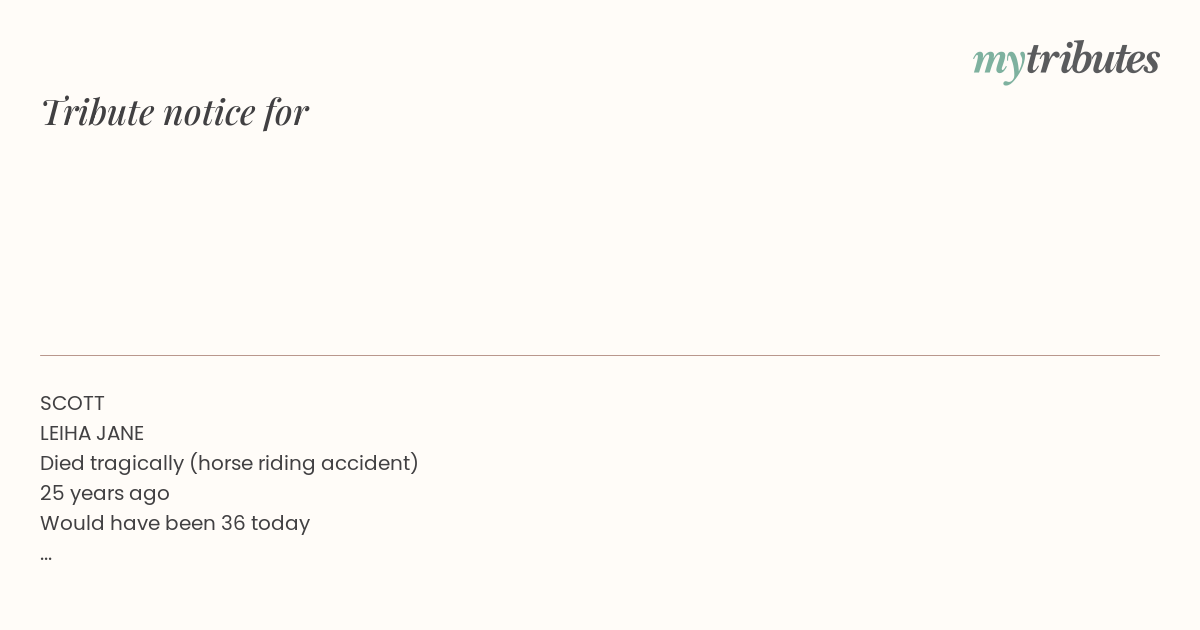Screen dimensions: 1200x630
Task: Click "(horse riding accident)" in parentheses
Action: (x=304, y=463)
